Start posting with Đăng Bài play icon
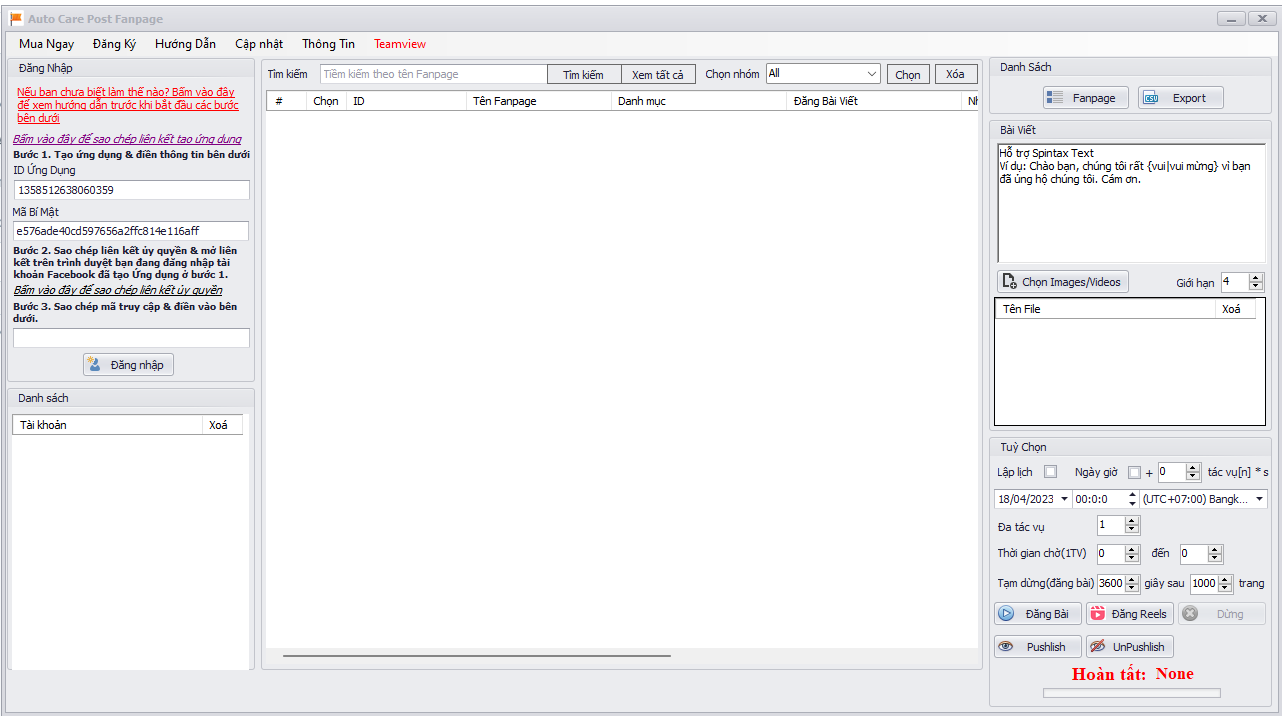This screenshot has width=1282, height=716. [1037, 614]
